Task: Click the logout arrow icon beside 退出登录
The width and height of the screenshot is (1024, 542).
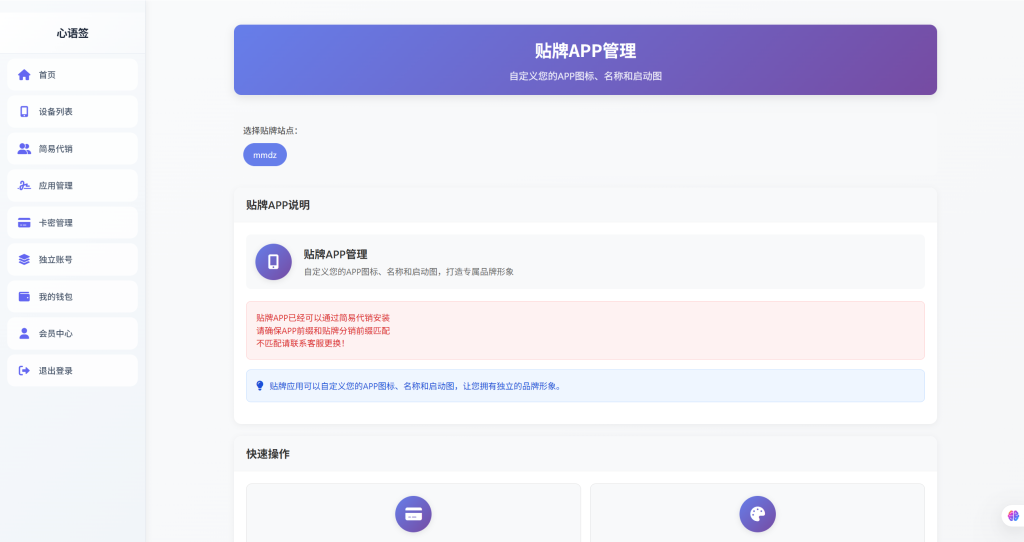Action: (24, 370)
